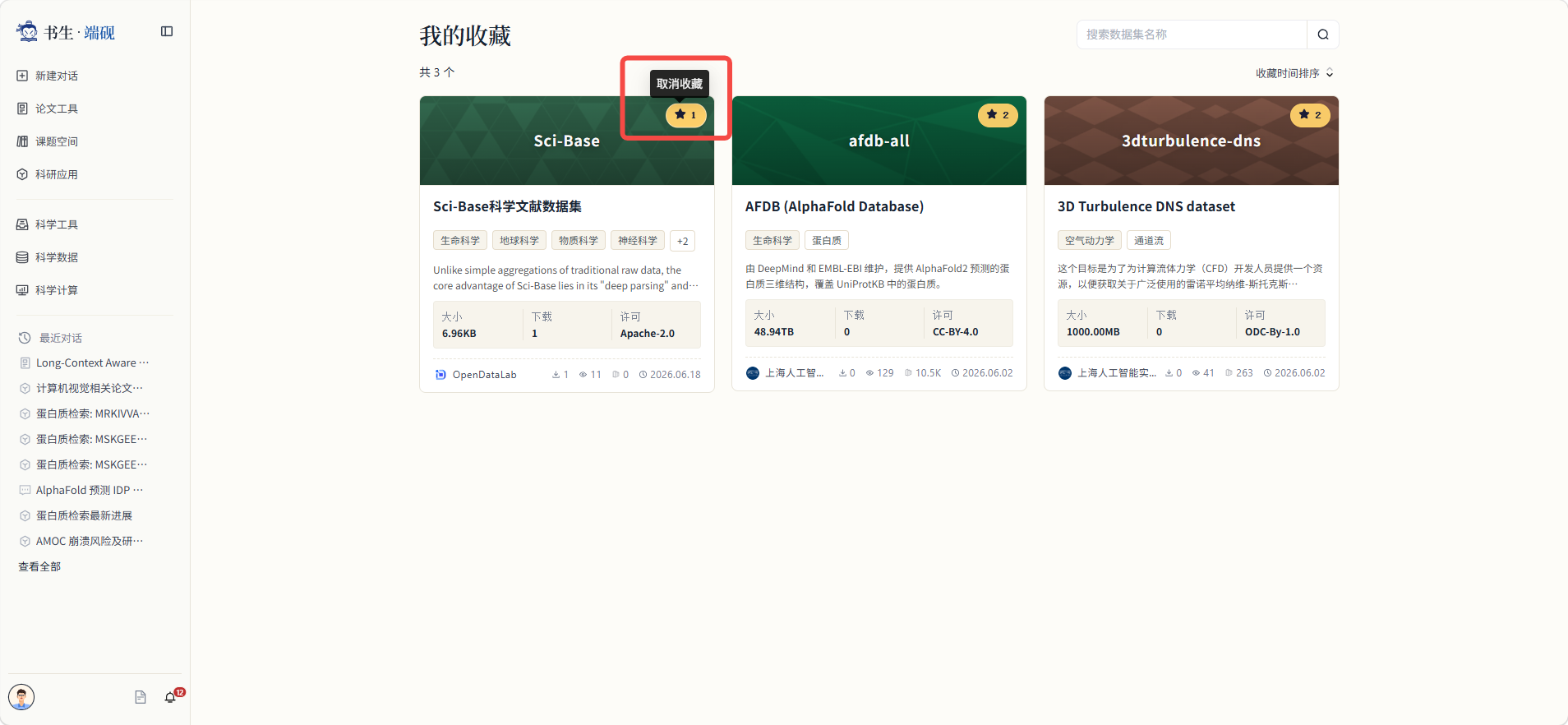1568x725 pixels.
Task: Collapse the sidebar with the panel icon
Action: pyautogui.click(x=167, y=31)
